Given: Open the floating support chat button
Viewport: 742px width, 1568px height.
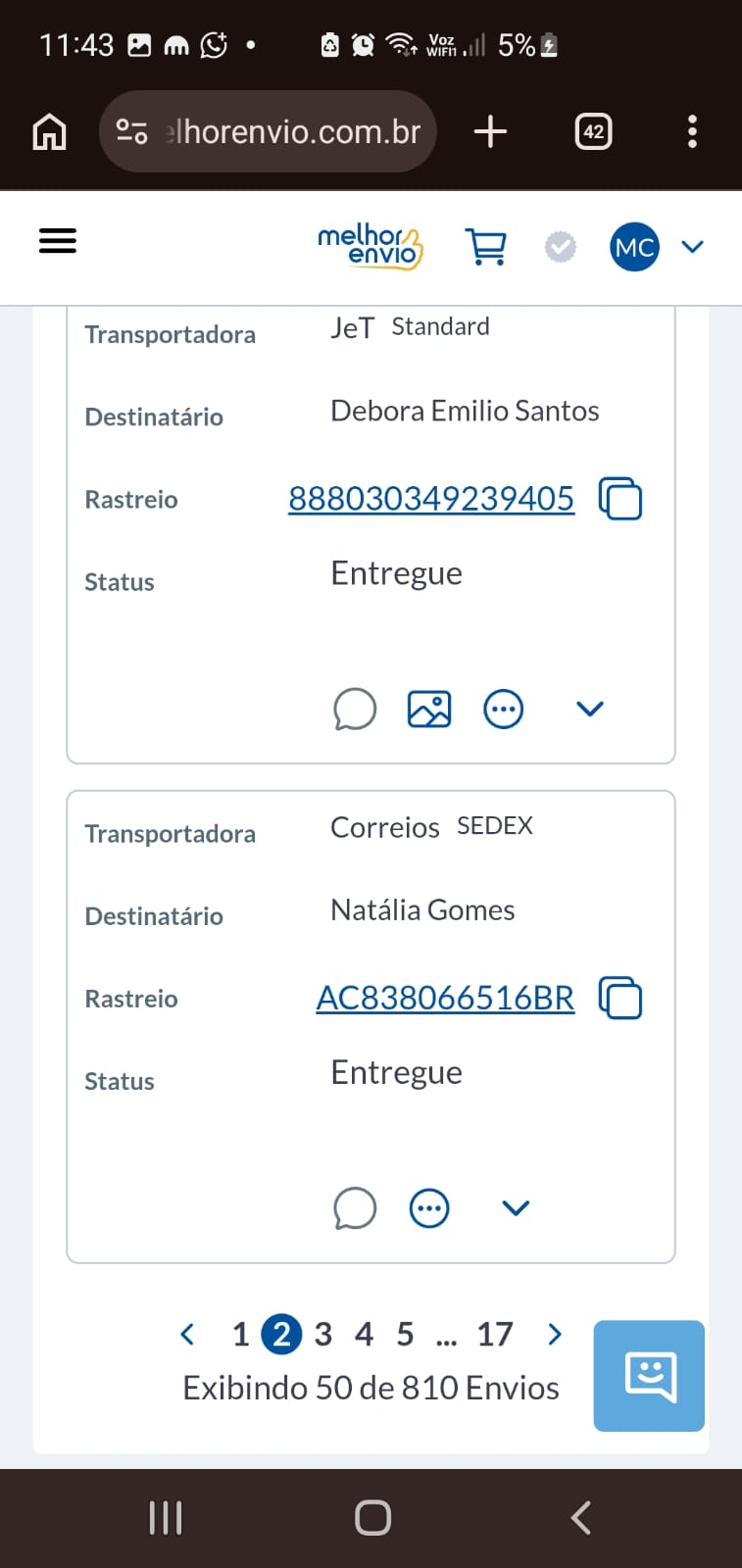Looking at the screenshot, I should pyautogui.click(x=649, y=1376).
